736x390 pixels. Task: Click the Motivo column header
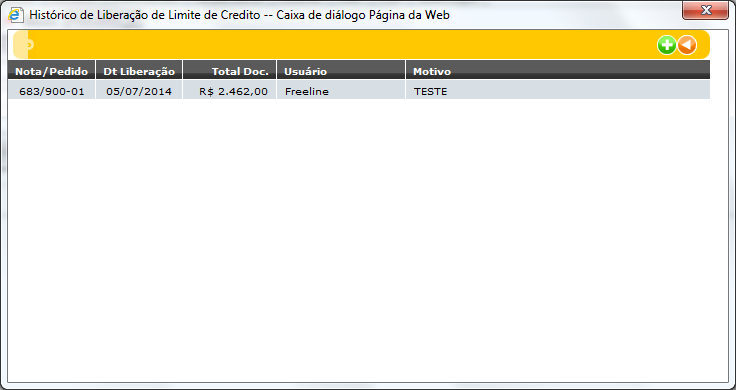[558, 69]
